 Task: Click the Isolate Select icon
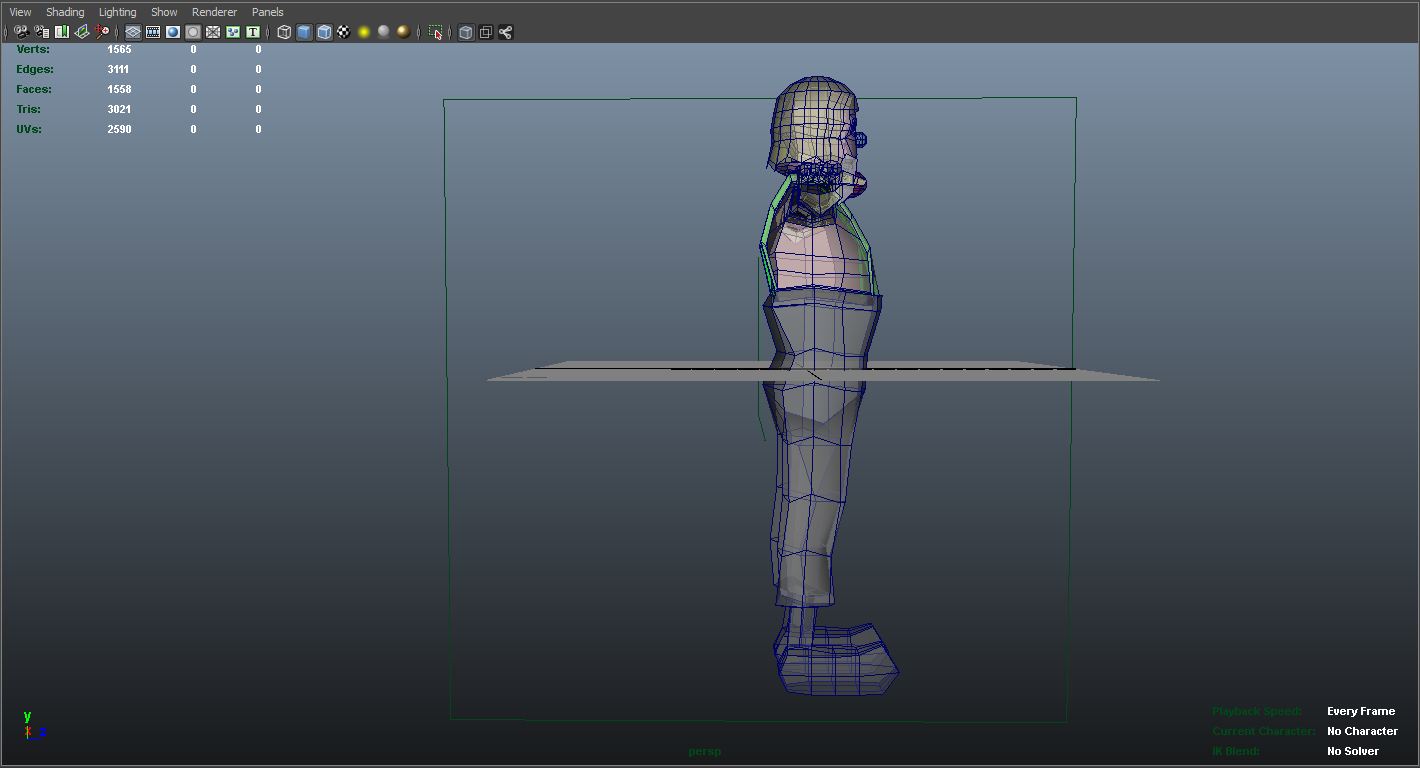point(436,32)
